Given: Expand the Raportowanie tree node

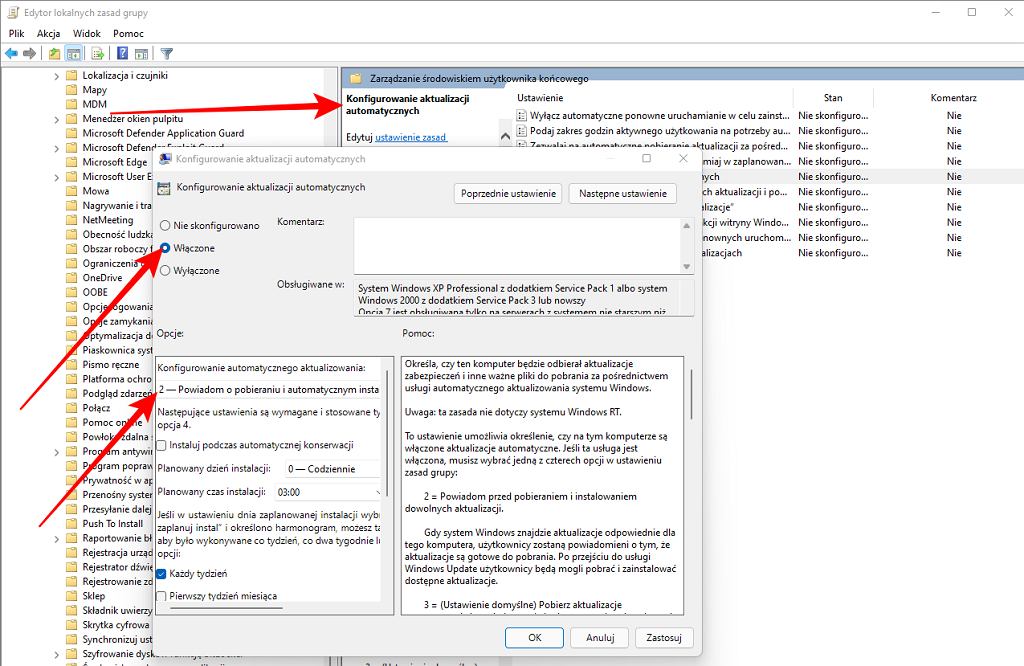Looking at the screenshot, I should click(56, 539).
